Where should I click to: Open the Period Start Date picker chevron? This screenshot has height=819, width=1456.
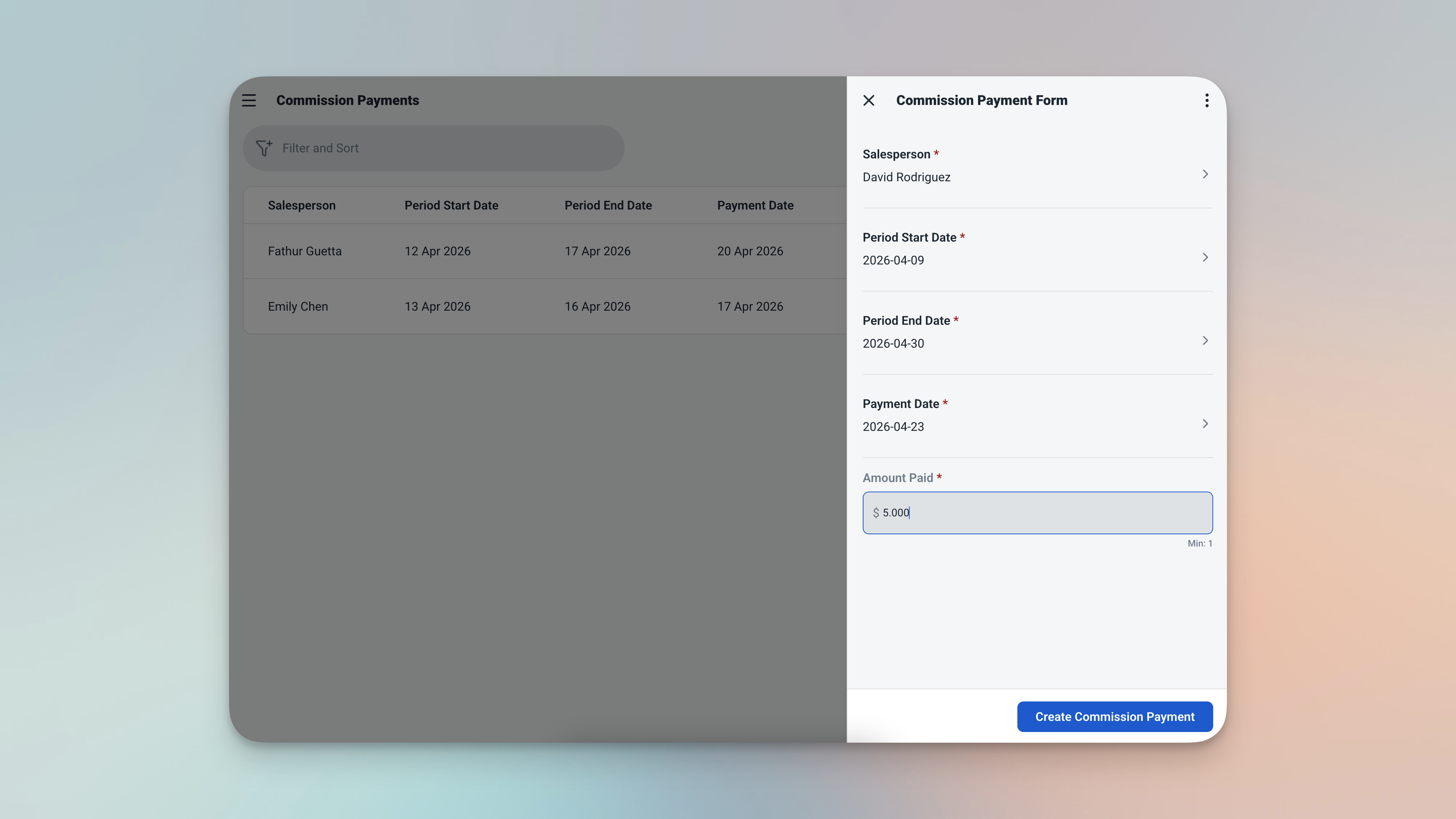(1204, 257)
